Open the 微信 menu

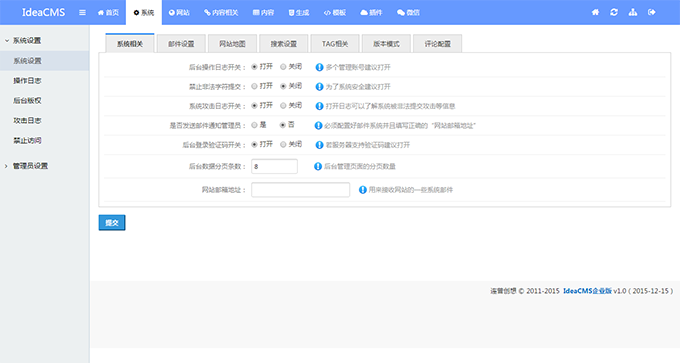[x=408, y=13]
